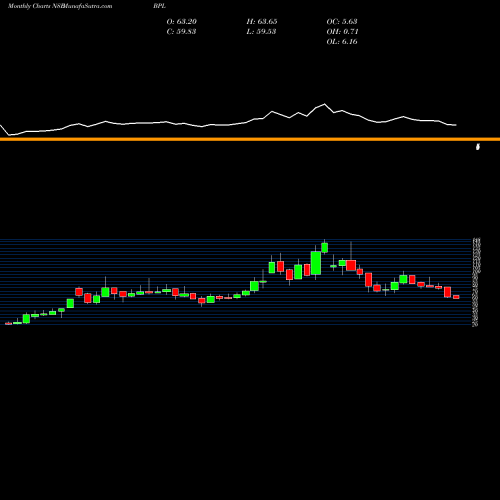Click the close price value C: 59.83
Screen dimensions: 500x500
181,32
